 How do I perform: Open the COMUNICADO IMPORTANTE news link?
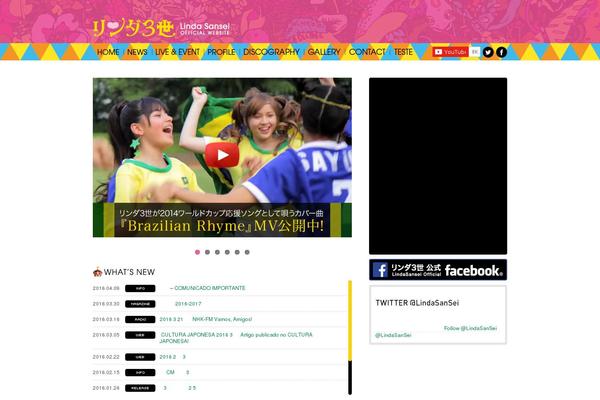coord(208,288)
